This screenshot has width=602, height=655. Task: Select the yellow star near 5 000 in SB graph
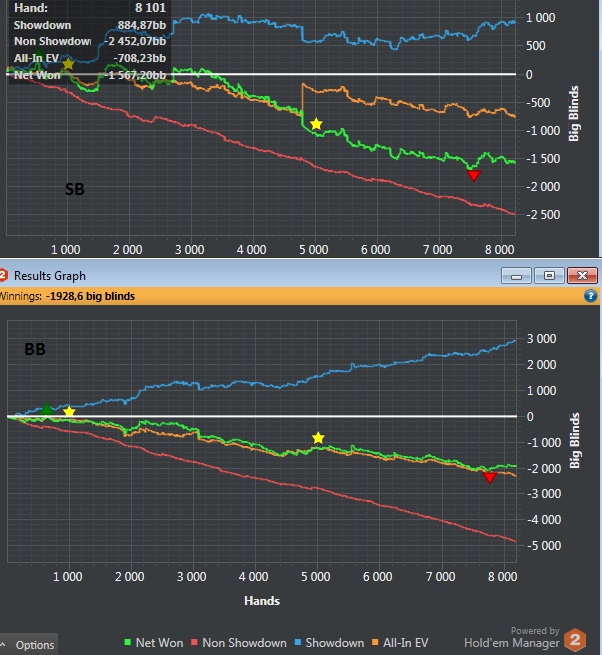tap(317, 124)
